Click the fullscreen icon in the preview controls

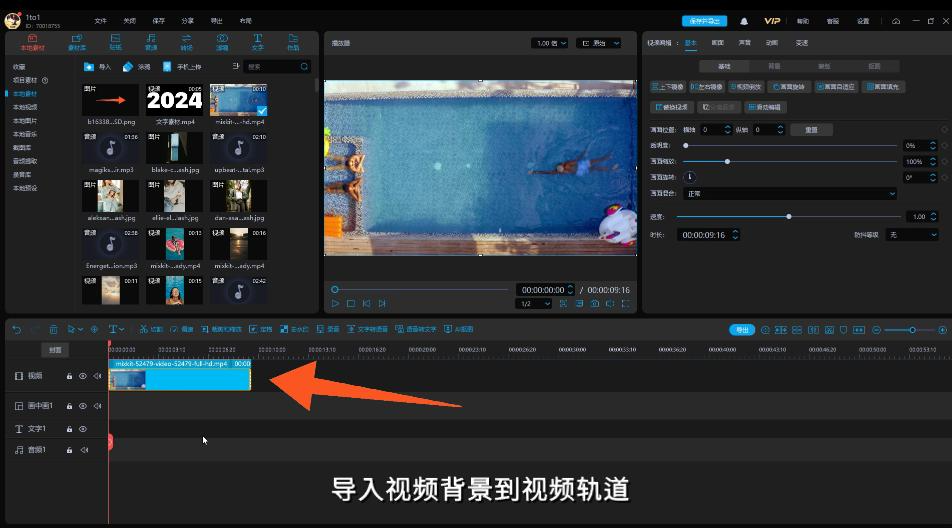tap(625, 303)
